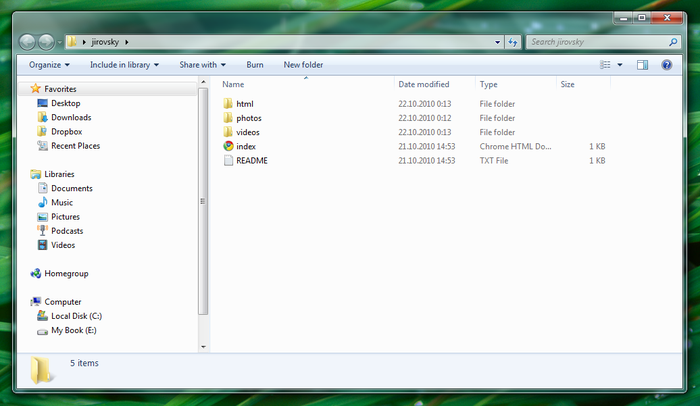The height and width of the screenshot is (406, 700).
Task: Open the Documents library
Action: (x=72, y=188)
